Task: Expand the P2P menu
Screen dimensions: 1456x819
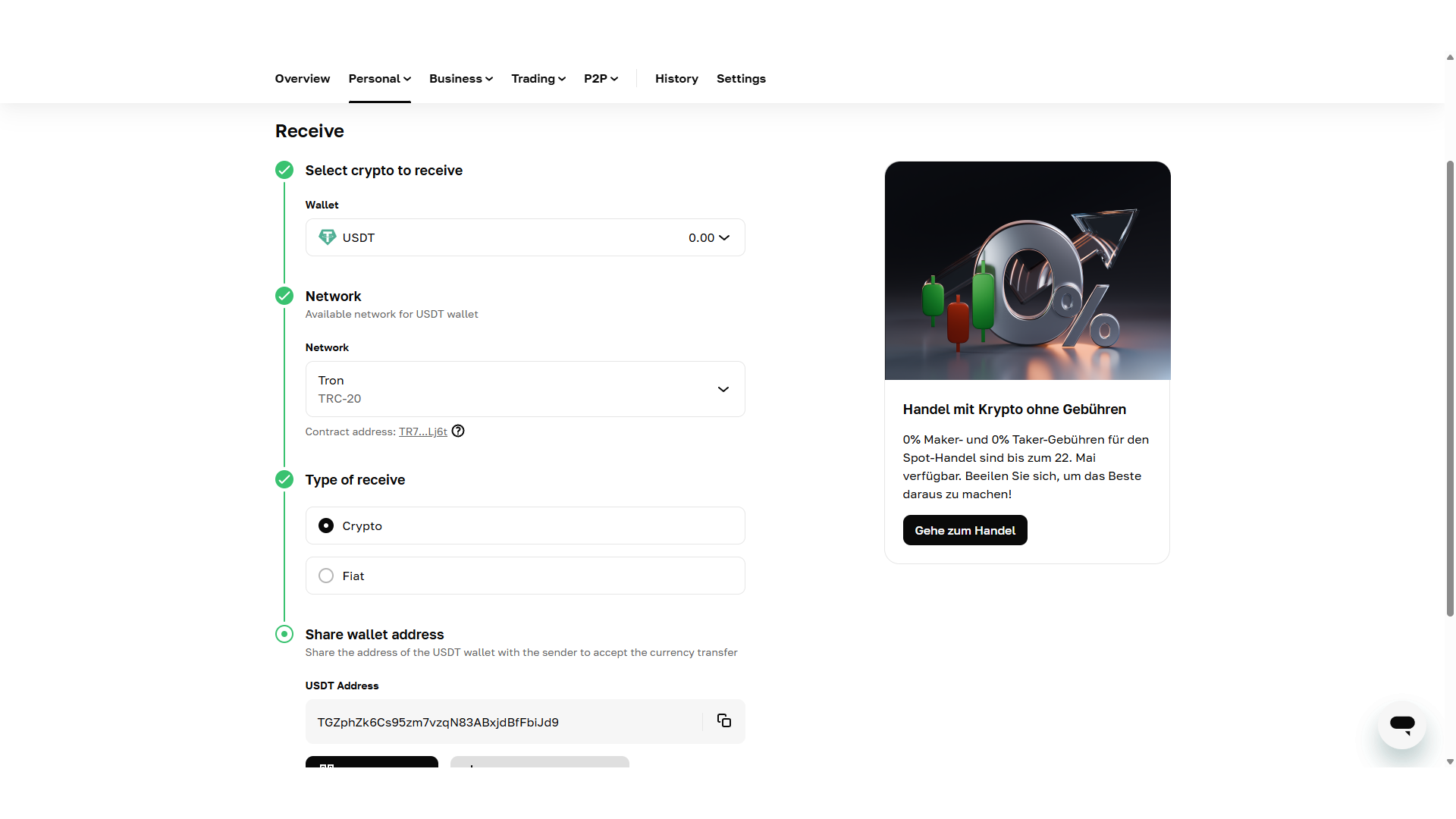Action: [601, 79]
